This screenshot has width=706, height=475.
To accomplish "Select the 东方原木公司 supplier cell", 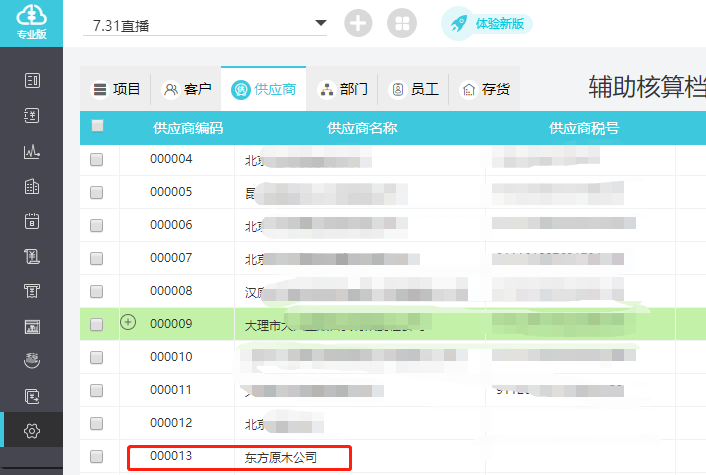I will (x=281, y=457).
